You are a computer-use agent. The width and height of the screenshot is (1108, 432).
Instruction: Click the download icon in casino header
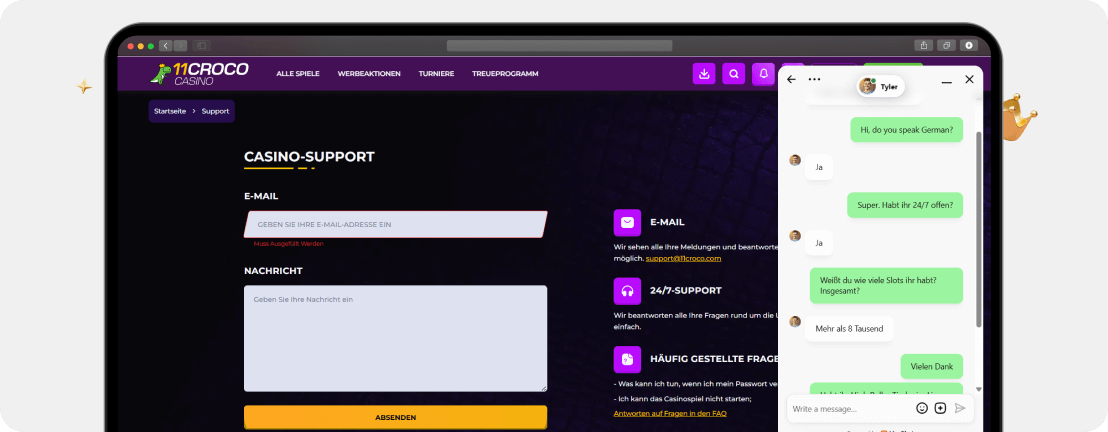tap(705, 73)
